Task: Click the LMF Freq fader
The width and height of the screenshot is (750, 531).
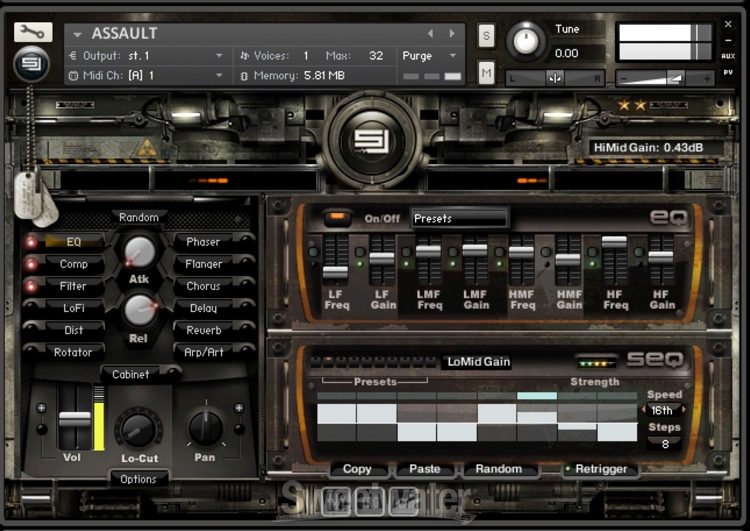Action: point(429,252)
